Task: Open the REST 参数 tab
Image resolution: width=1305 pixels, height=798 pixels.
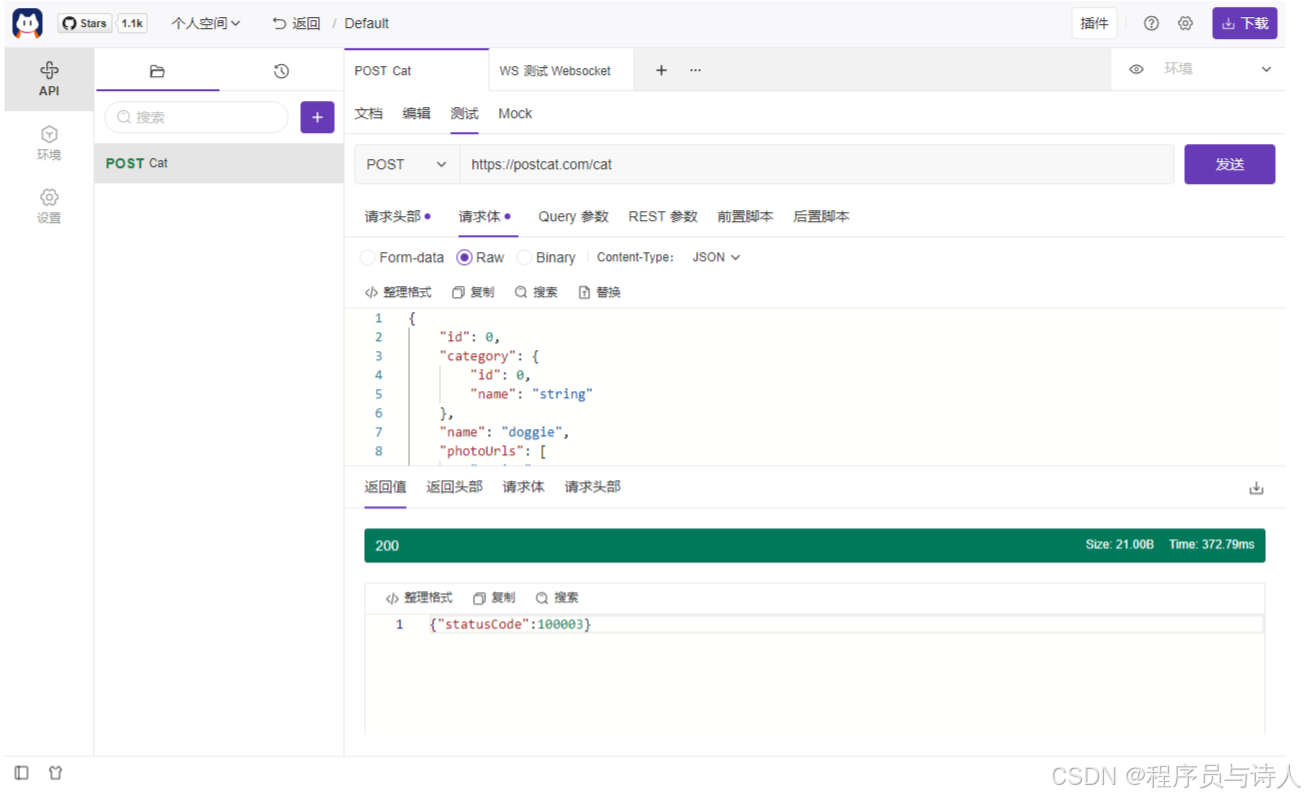Action: 662,216
